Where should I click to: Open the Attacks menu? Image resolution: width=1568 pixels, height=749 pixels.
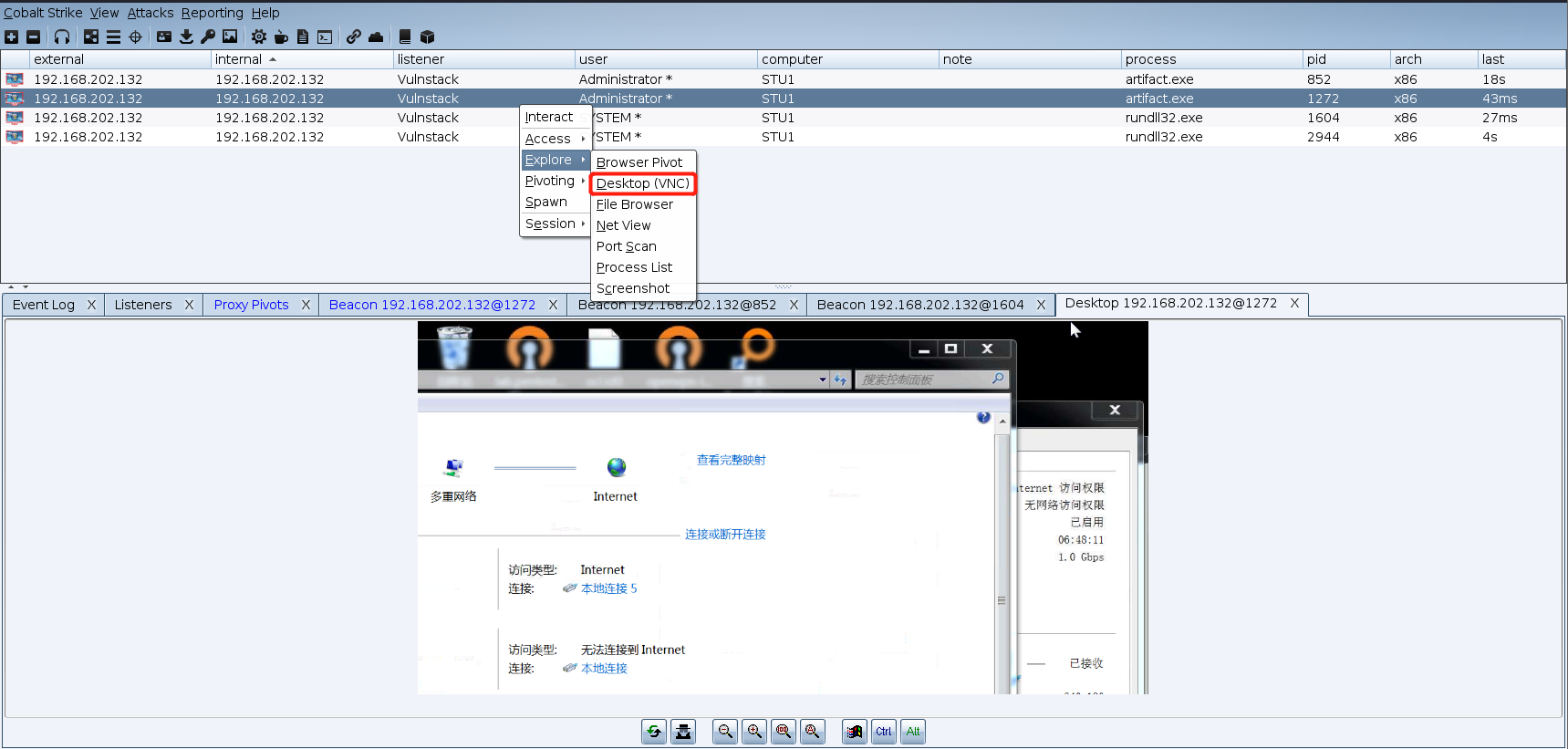[x=151, y=13]
